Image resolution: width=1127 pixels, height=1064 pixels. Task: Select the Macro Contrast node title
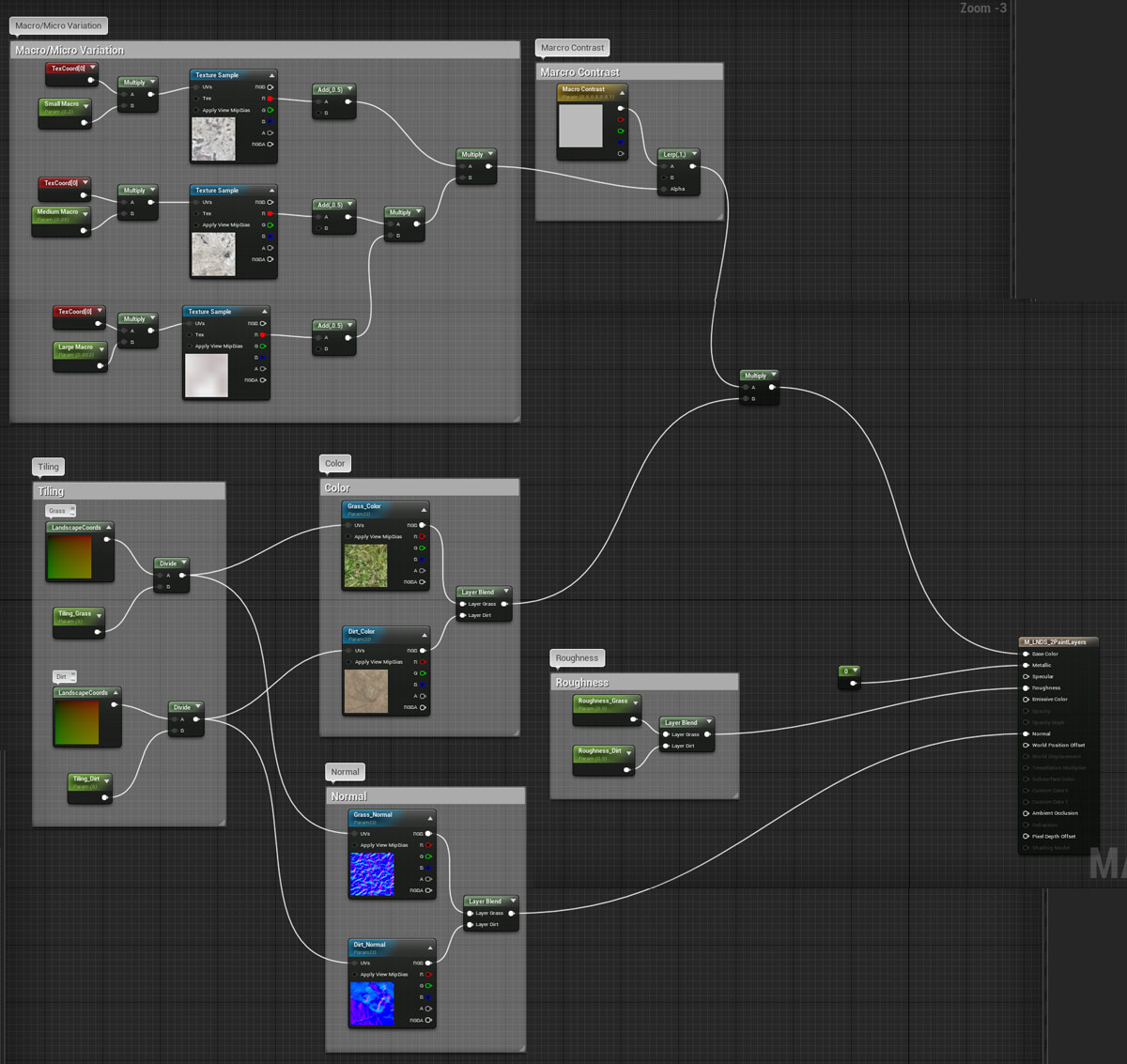coord(584,89)
